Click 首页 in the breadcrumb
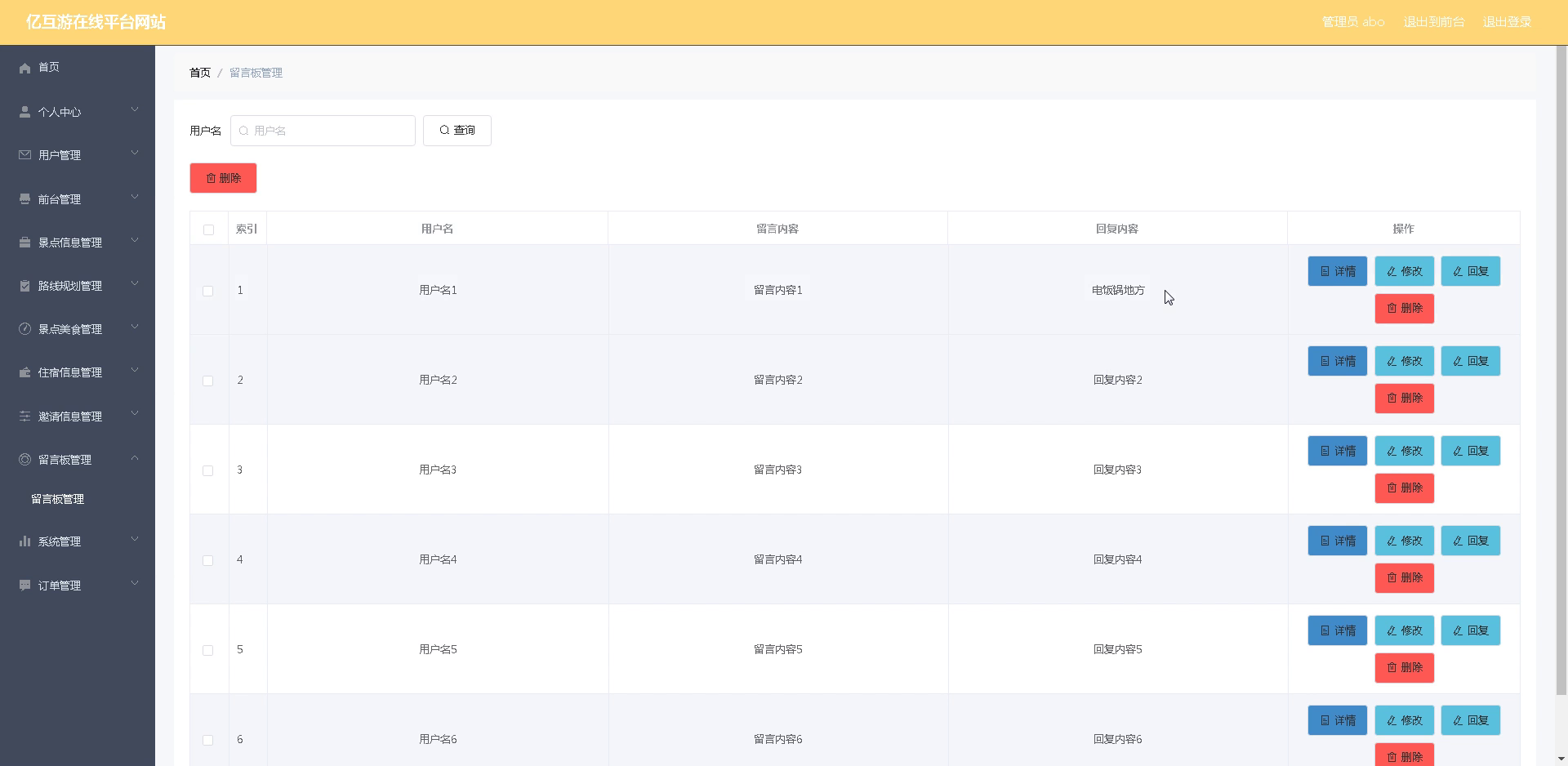The height and width of the screenshot is (766, 1568). pyautogui.click(x=200, y=73)
